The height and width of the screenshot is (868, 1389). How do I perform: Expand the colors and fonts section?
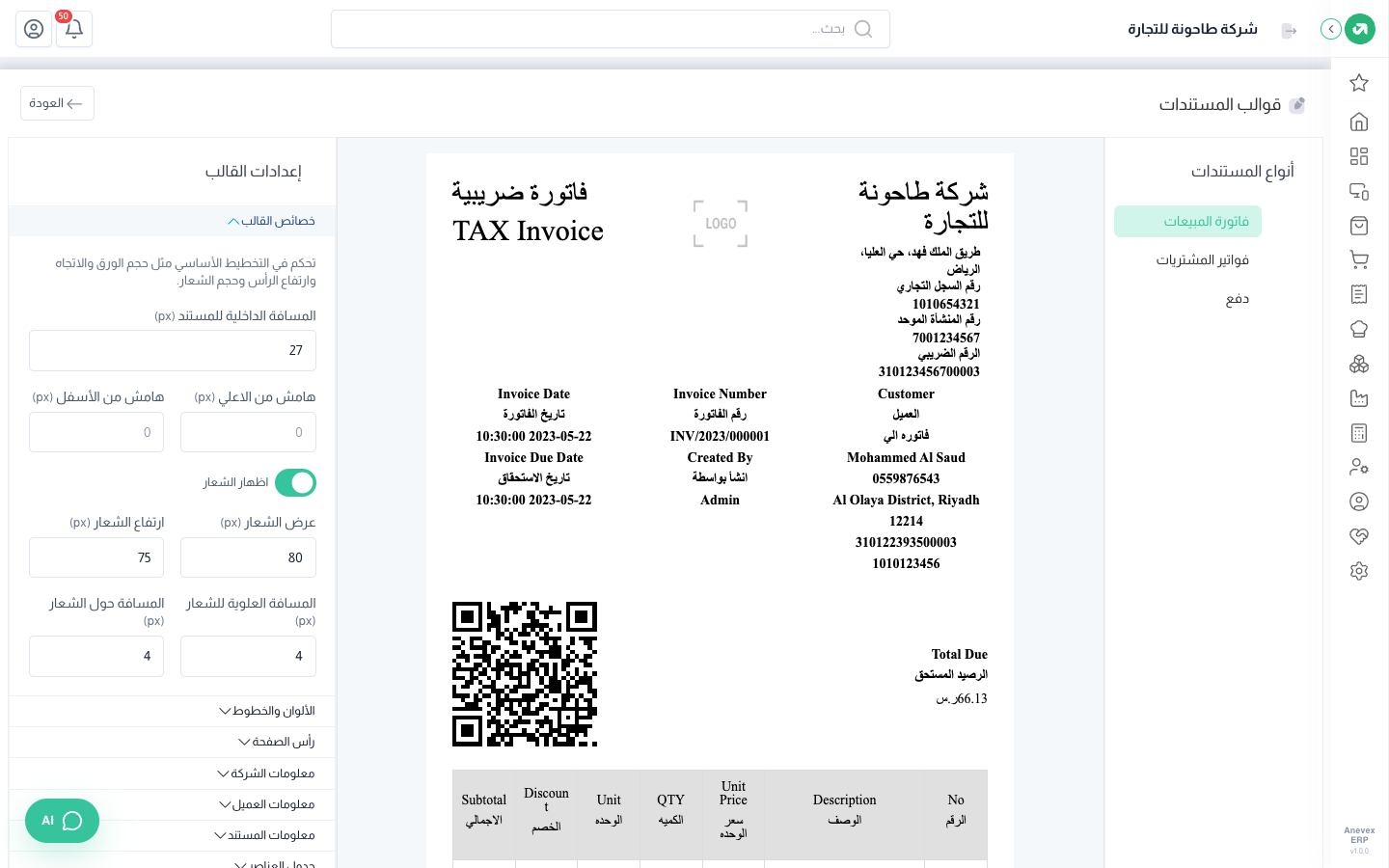coord(173,711)
